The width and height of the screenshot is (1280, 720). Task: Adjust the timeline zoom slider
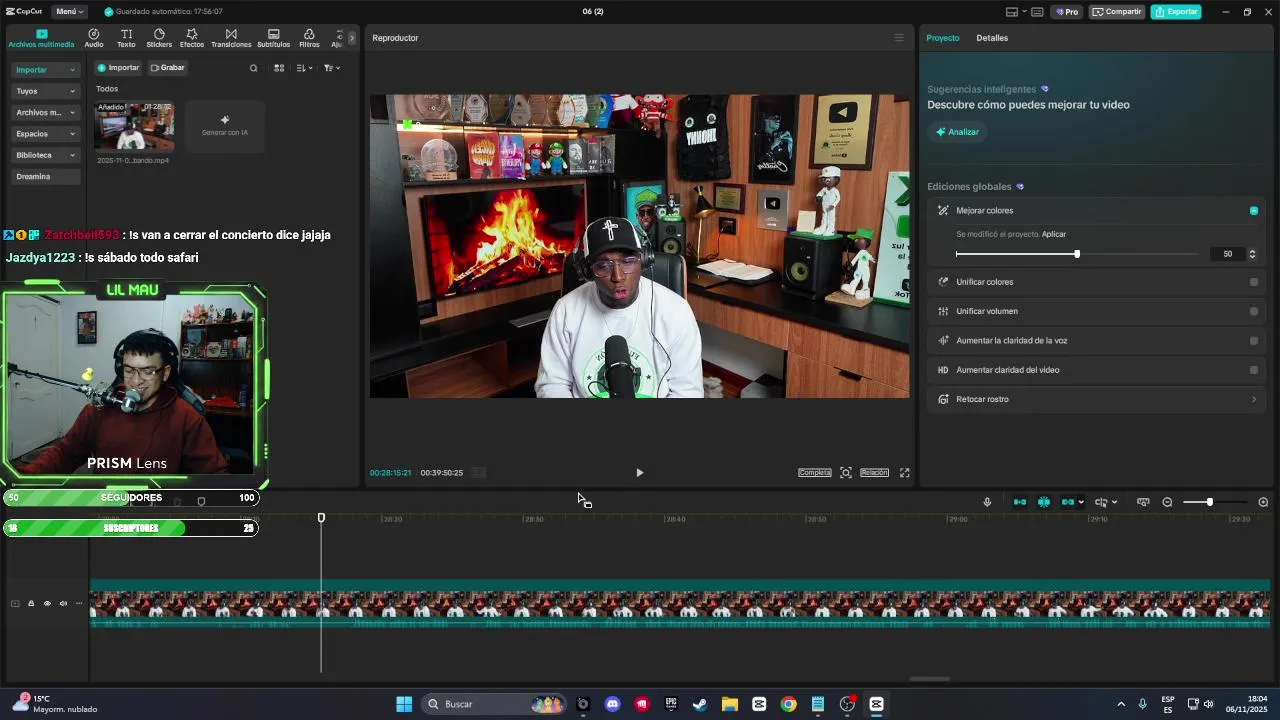(x=1210, y=502)
